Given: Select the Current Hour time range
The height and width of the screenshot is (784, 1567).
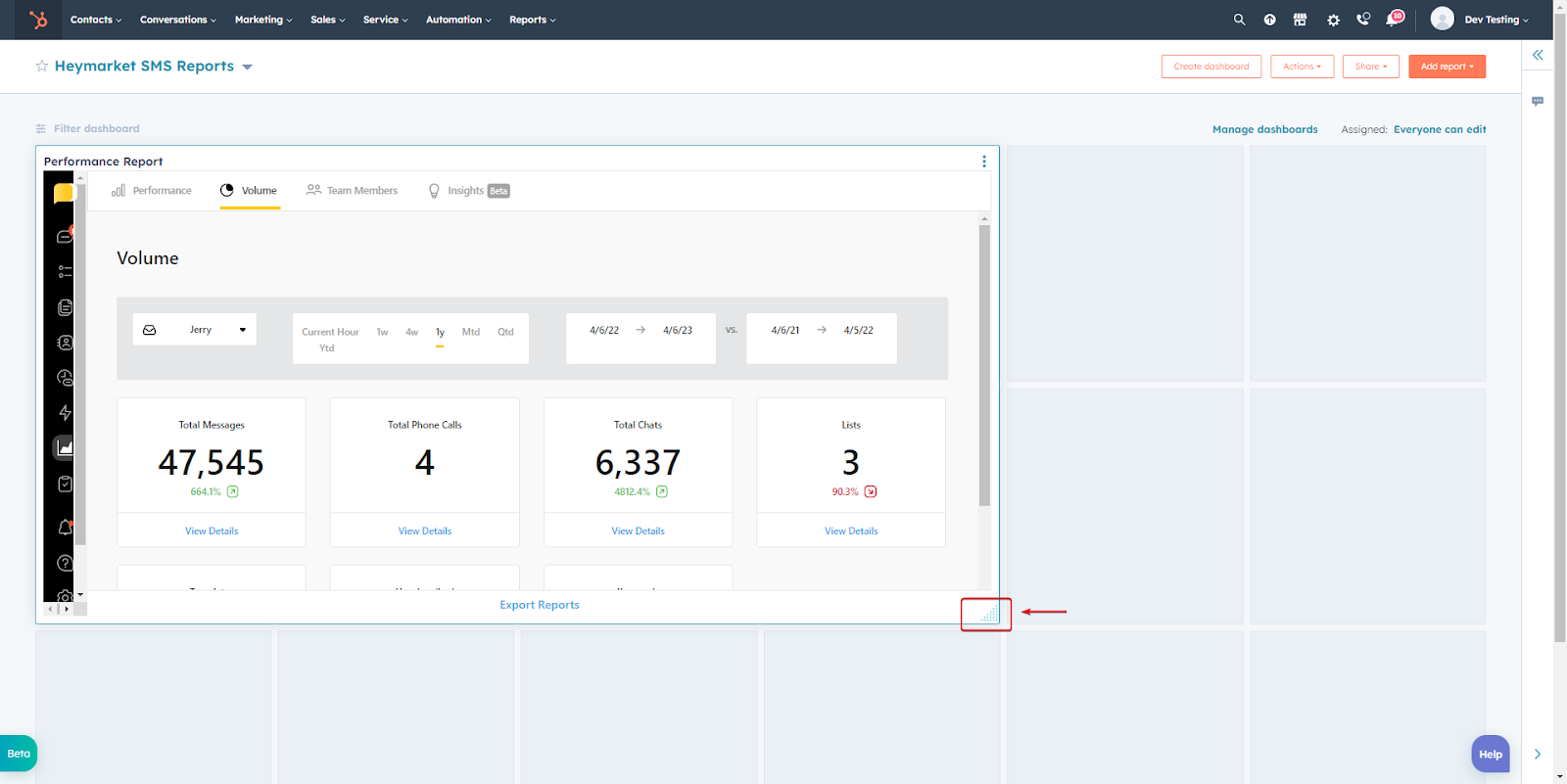Looking at the screenshot, I should (330, 332).
